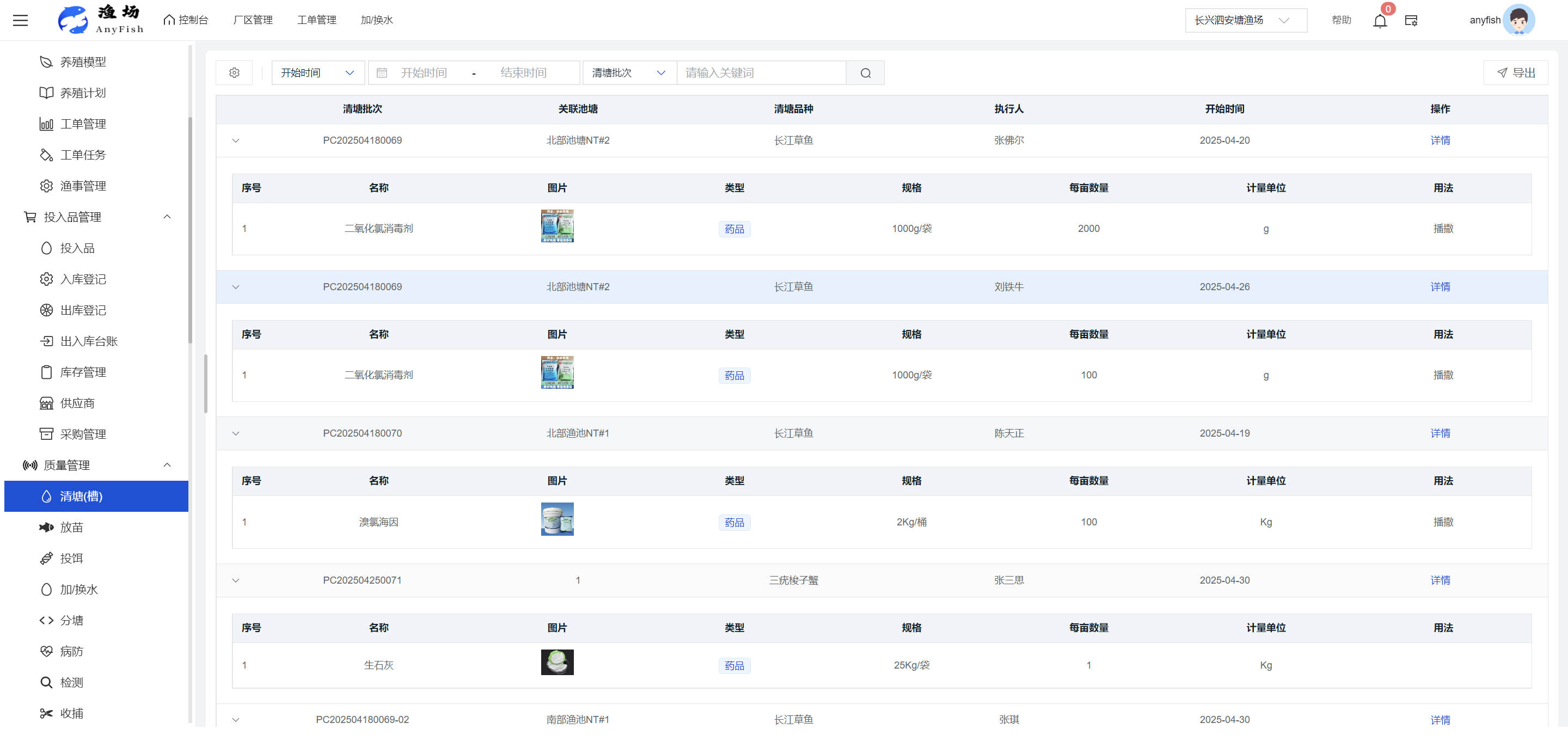Click the 导出 export button
This screenshot has width=1568, height=735.
point(1516,73)
